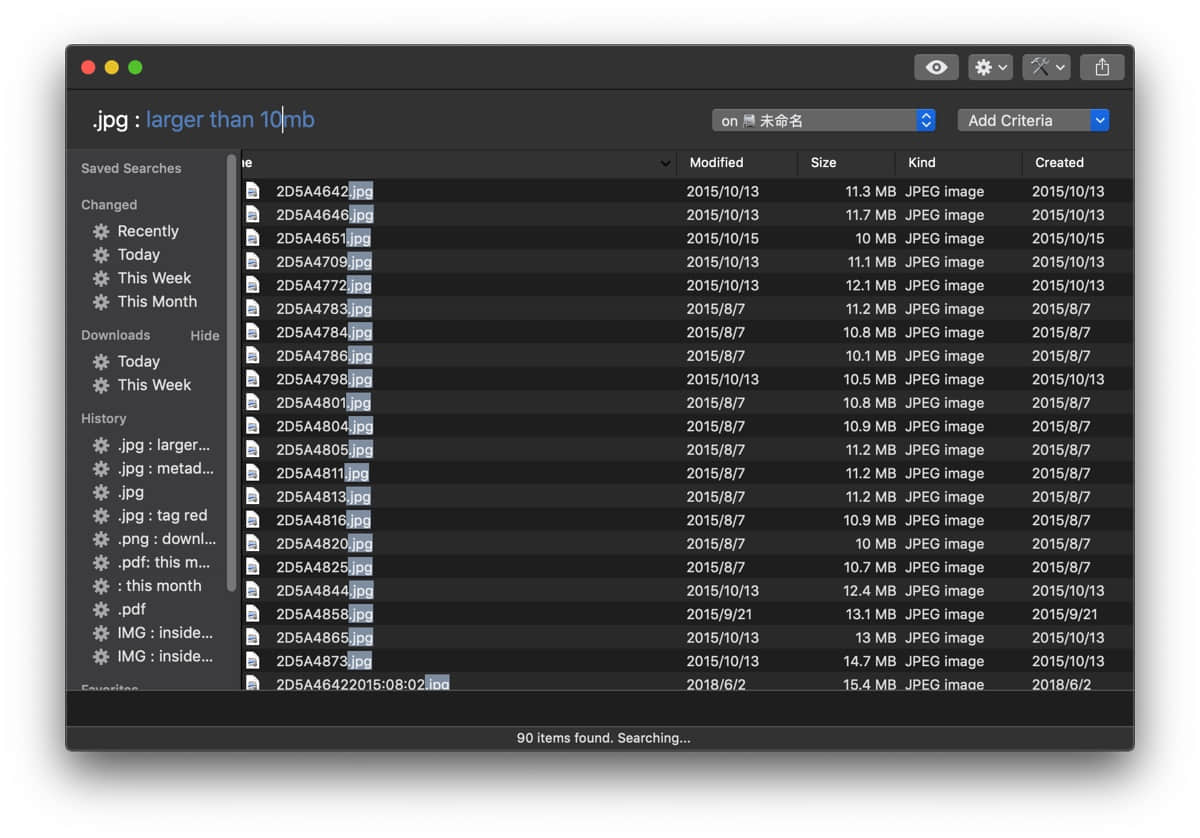Open the tools hammer menu in toolbar
Screen dimensions: 1200x838
point(1046,67)
